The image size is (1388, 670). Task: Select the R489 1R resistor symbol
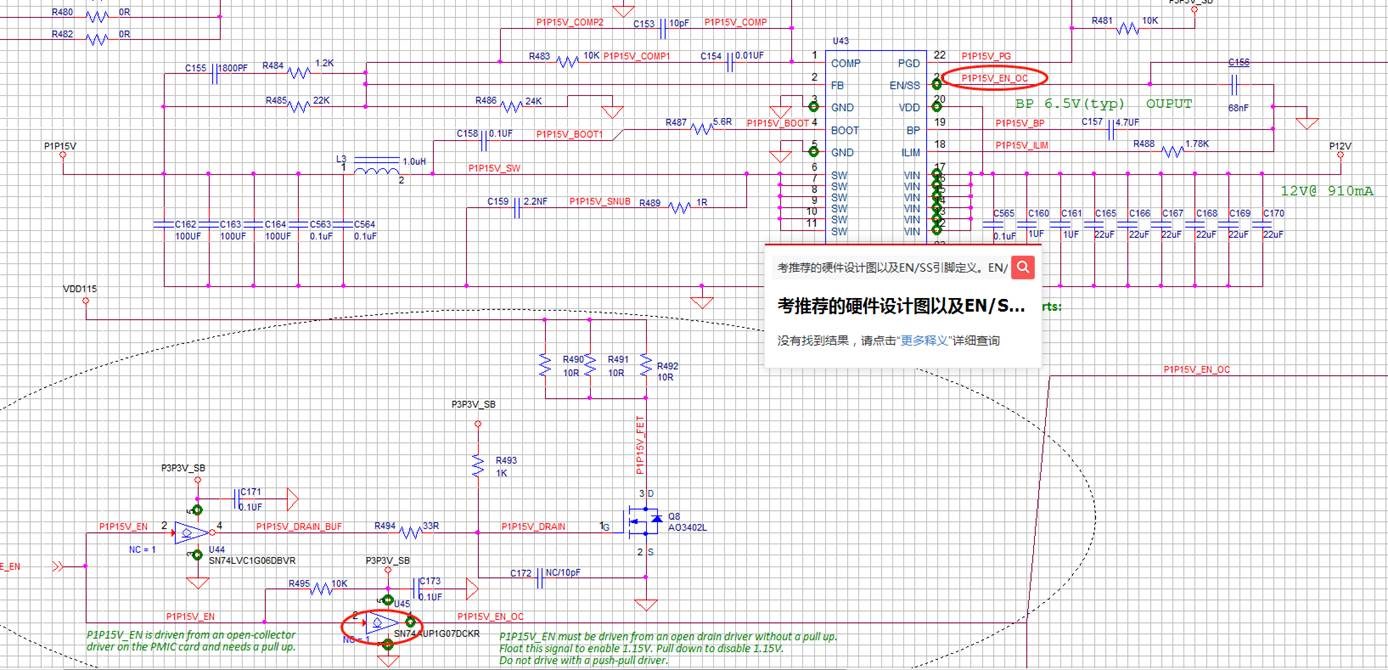[680, 208]
